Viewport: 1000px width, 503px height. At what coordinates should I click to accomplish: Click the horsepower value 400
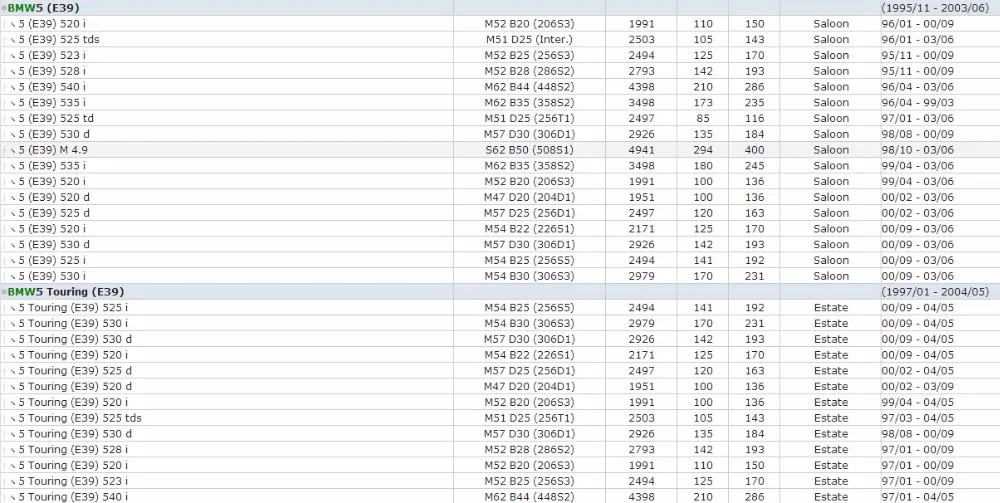coord(754,150)
